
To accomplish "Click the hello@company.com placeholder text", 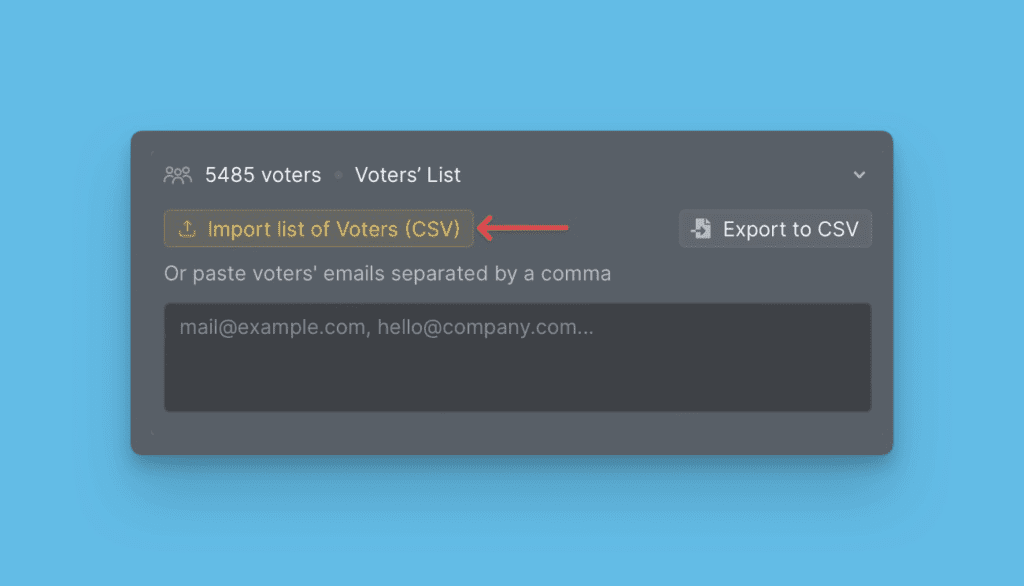I will (484, 327).
